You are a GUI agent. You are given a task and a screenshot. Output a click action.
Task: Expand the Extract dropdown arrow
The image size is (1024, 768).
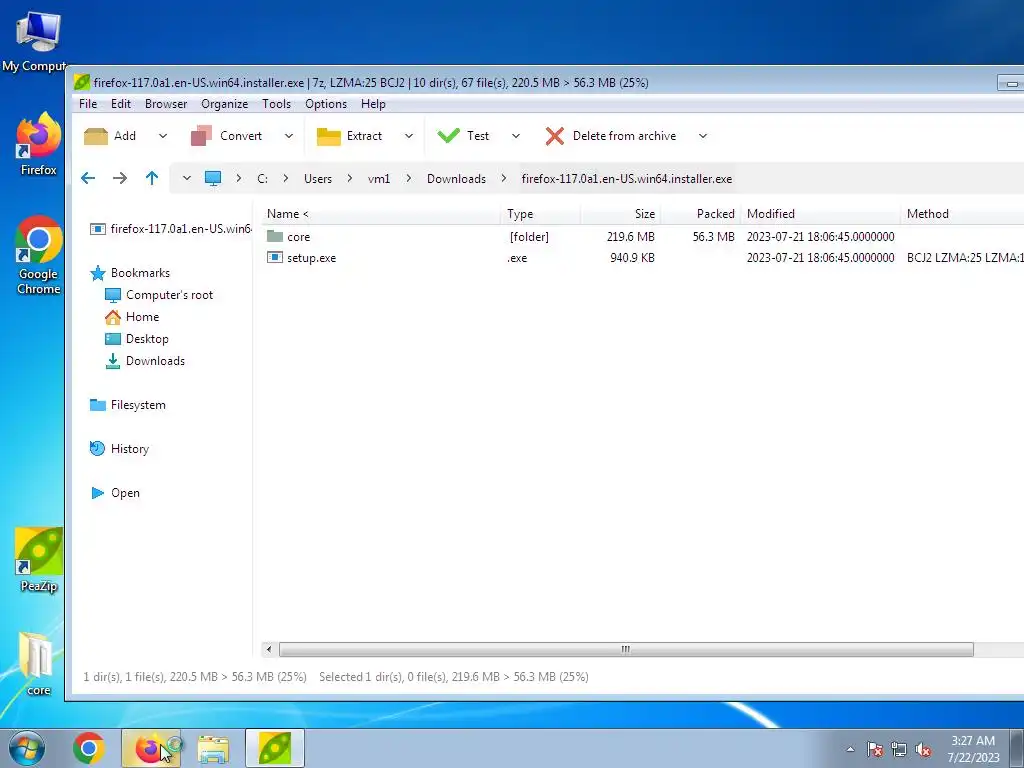pos(409,136)
